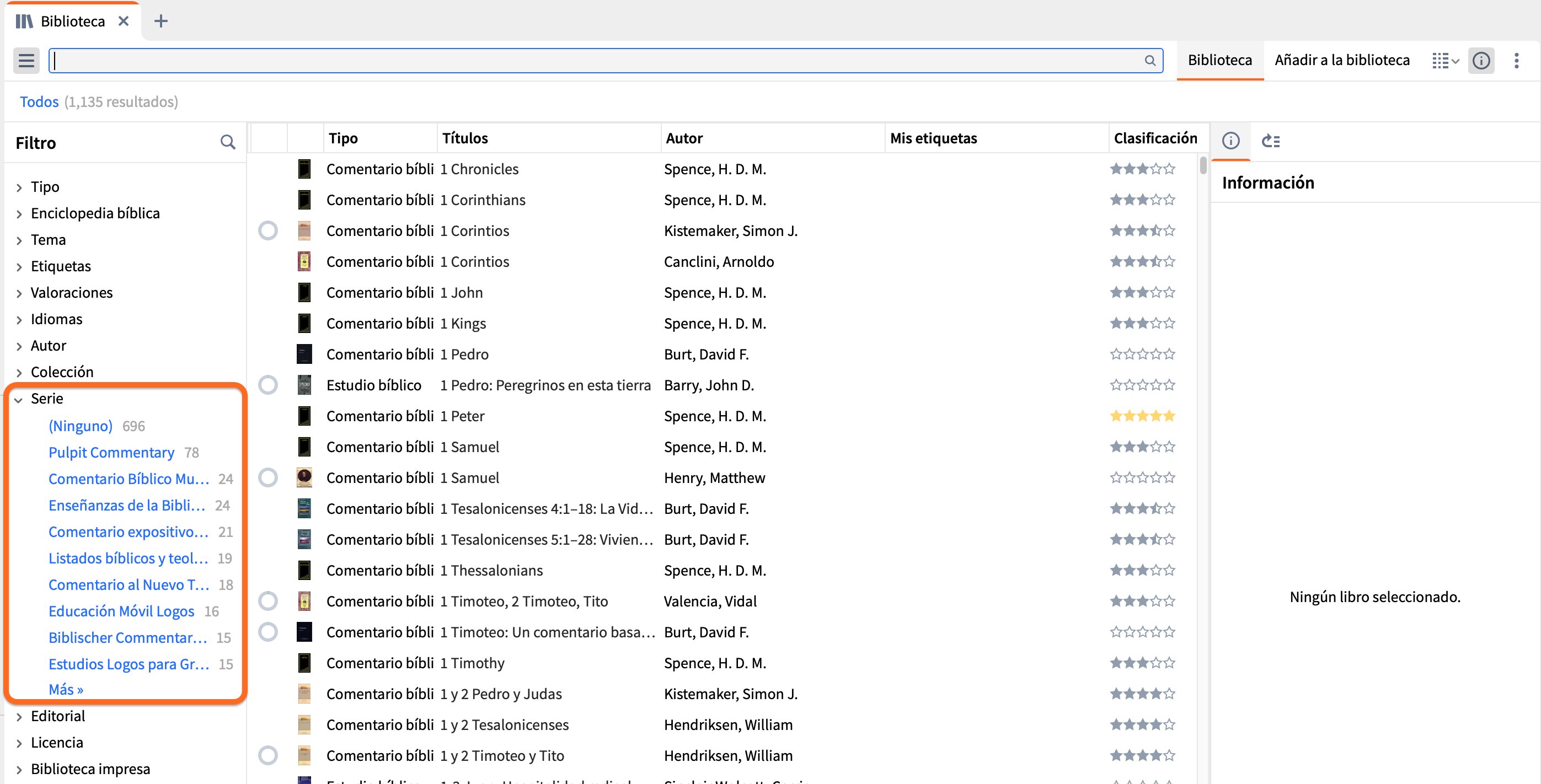Filter by (Ninguno) series
This screenshot has width=1541, height=784.
(x=80, y=426)
